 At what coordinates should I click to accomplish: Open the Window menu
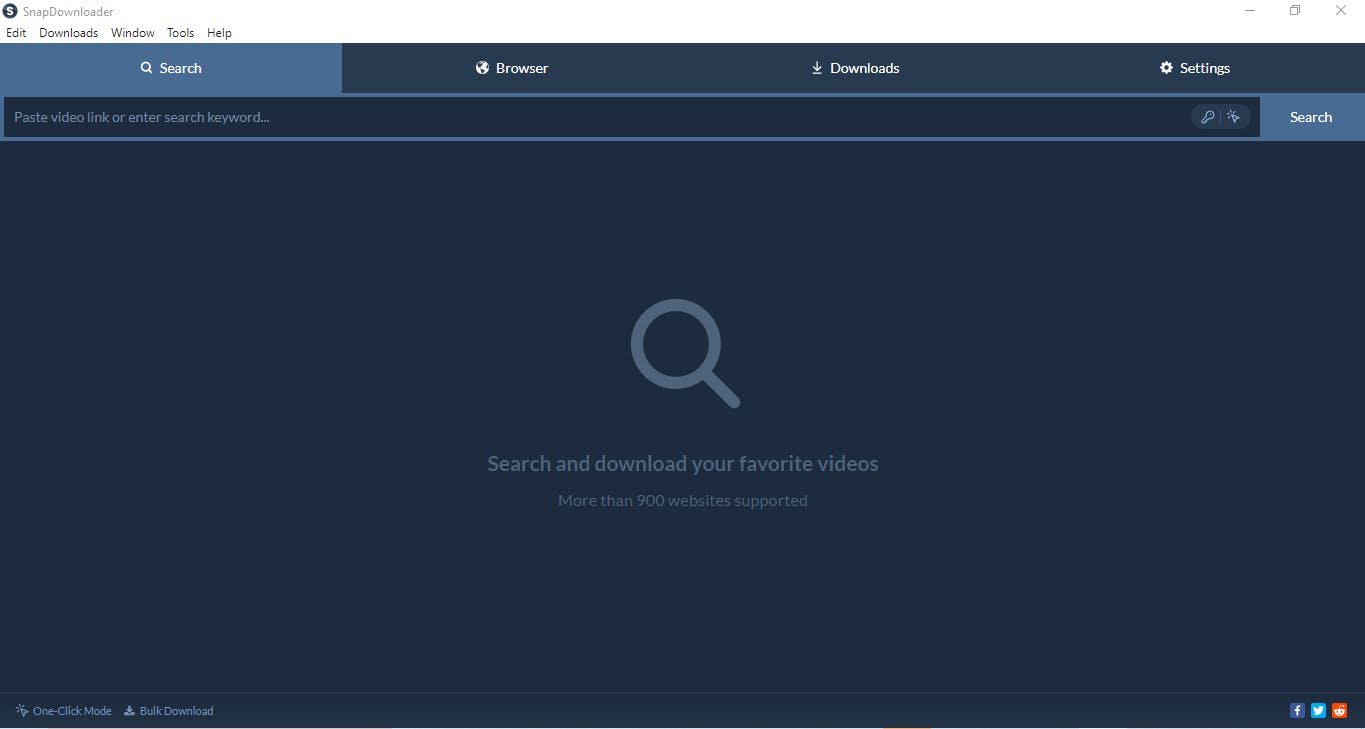[x=133, y=33]
